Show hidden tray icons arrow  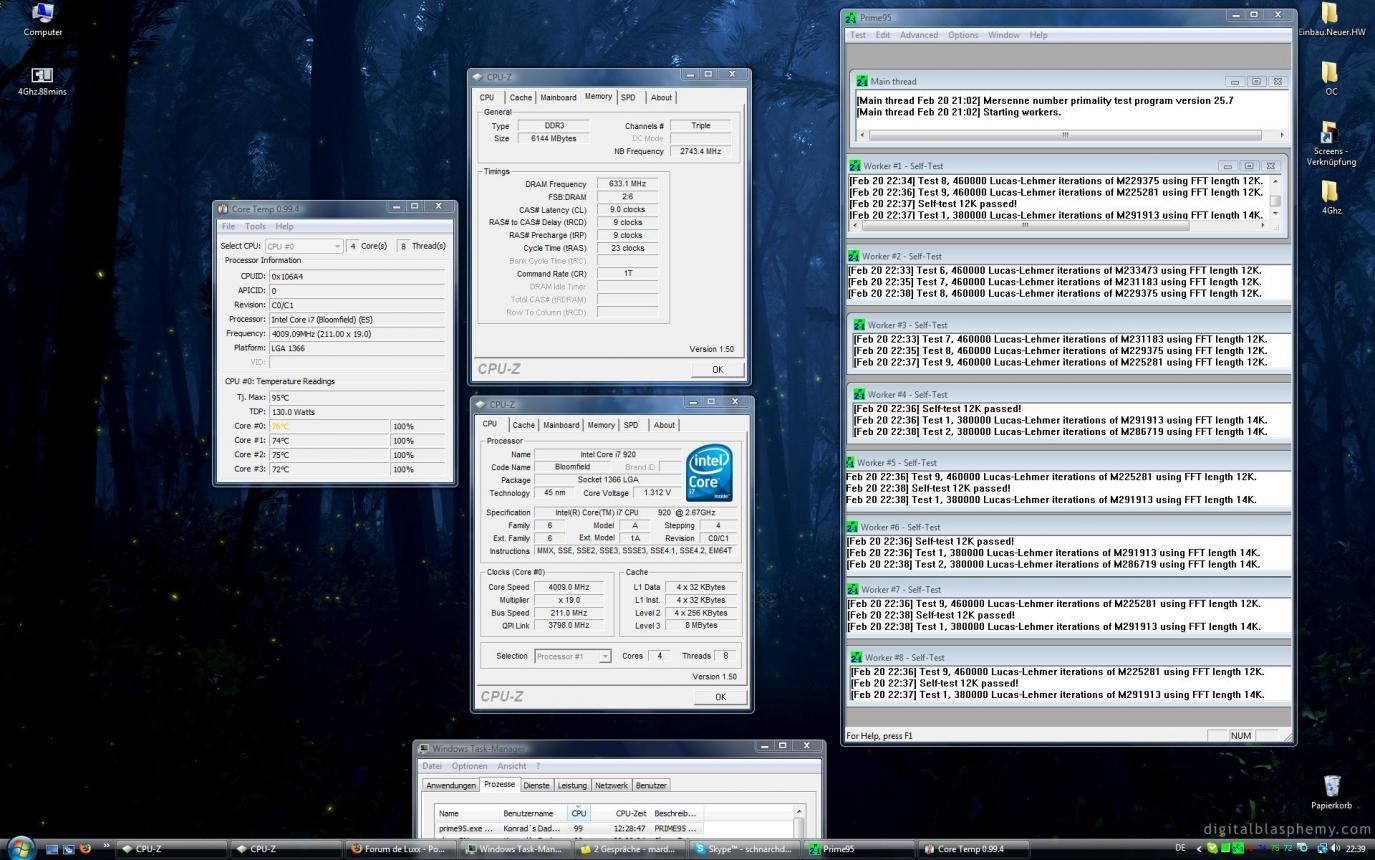1199,848
